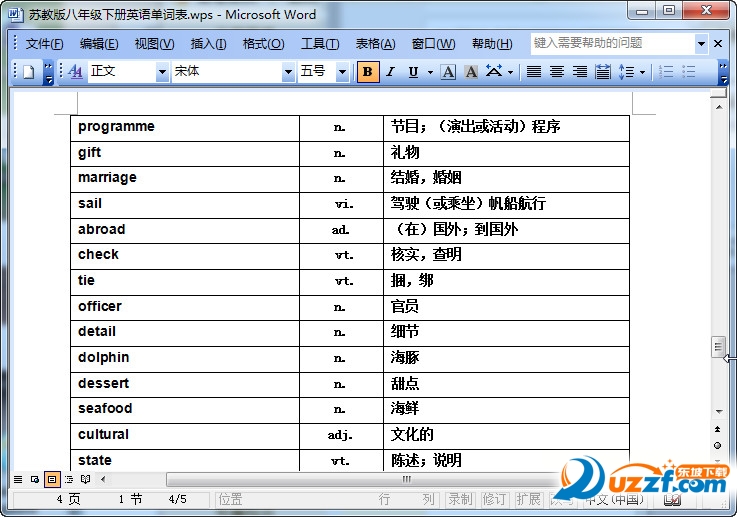Click the word 'programme' in the table
The width and height of the screenshot is (737, 517).
[x=116, y=127]
